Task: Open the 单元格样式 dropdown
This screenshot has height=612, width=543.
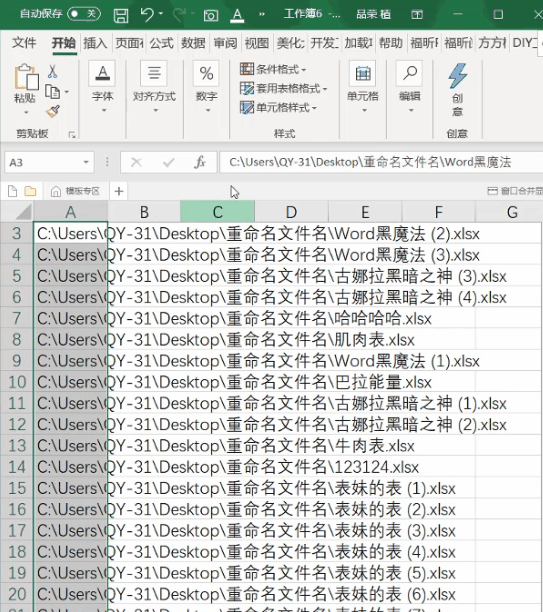Action: 278,107
